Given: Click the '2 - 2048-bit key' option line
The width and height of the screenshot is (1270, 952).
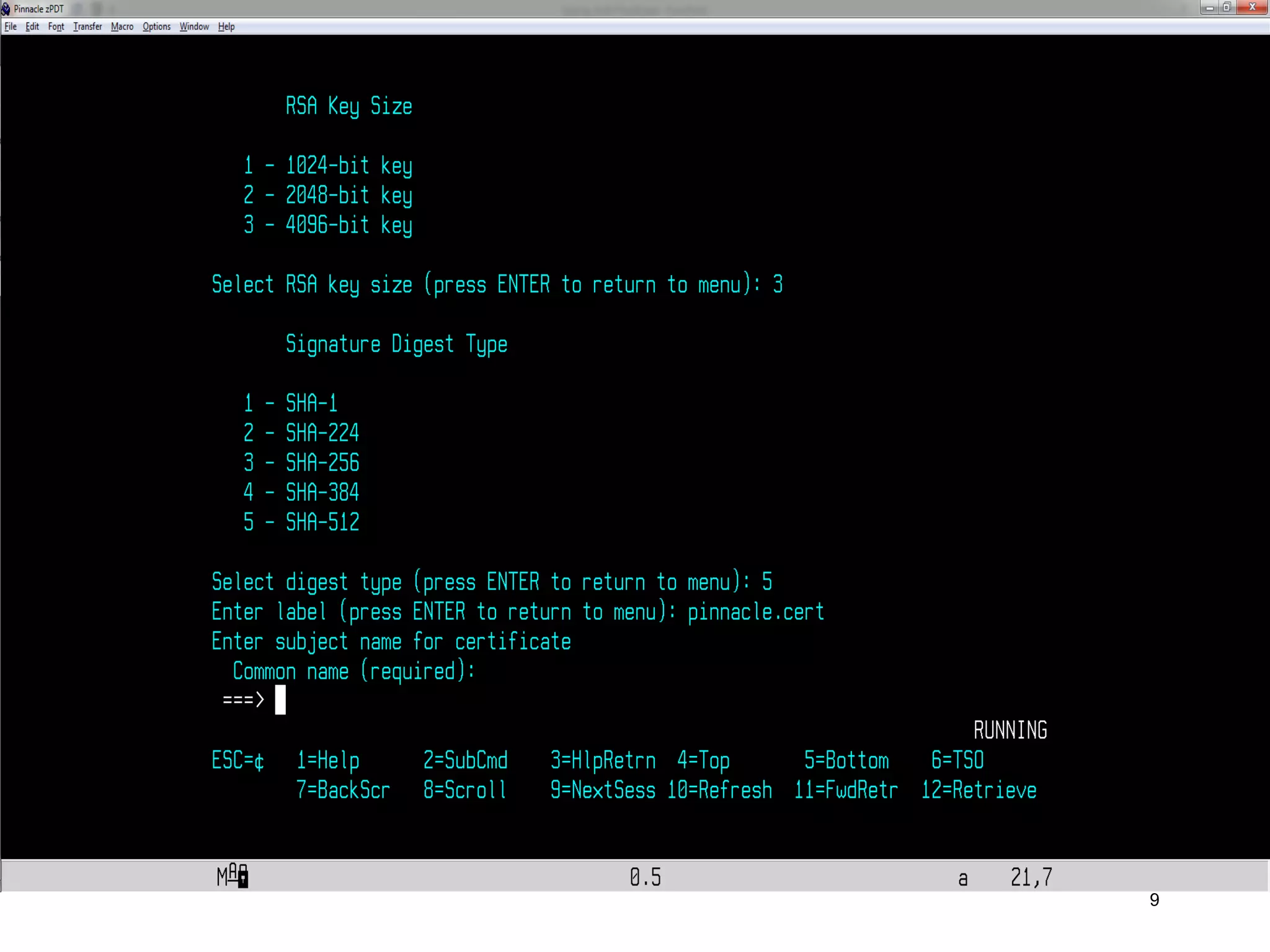Looking at the screenshot, I should [327, 195].
